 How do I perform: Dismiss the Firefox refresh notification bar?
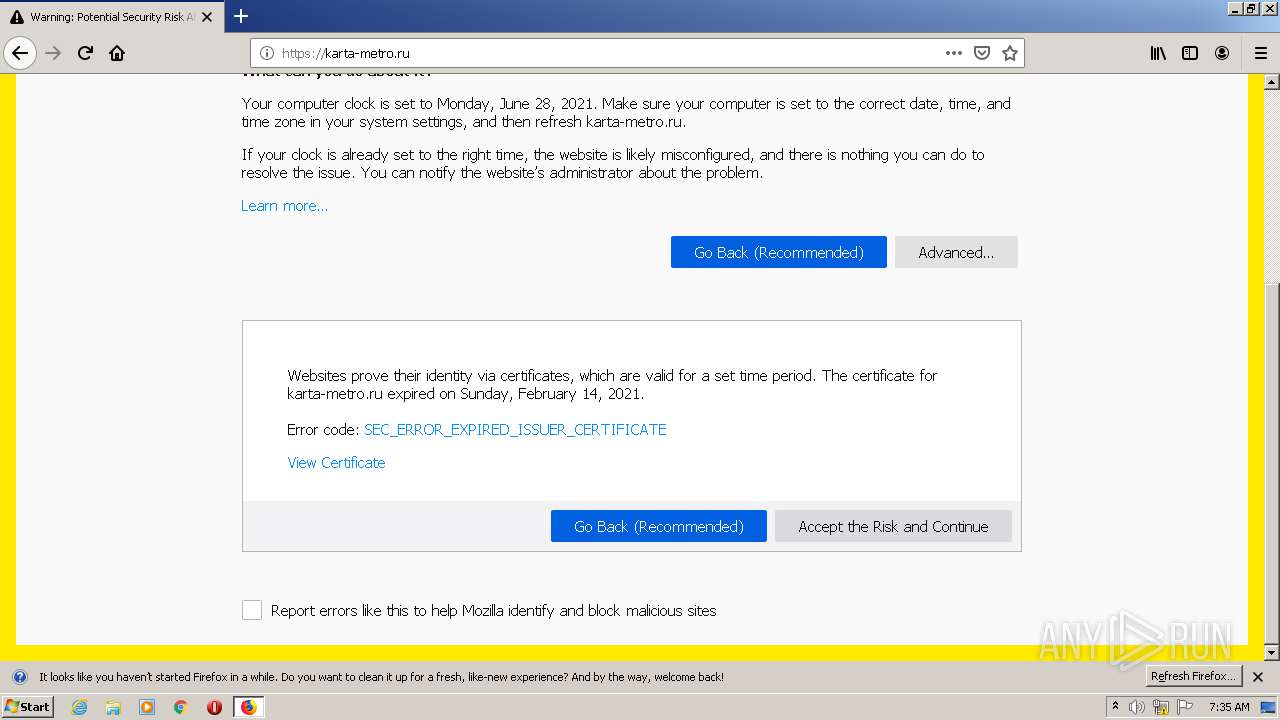click(1258, 677)
